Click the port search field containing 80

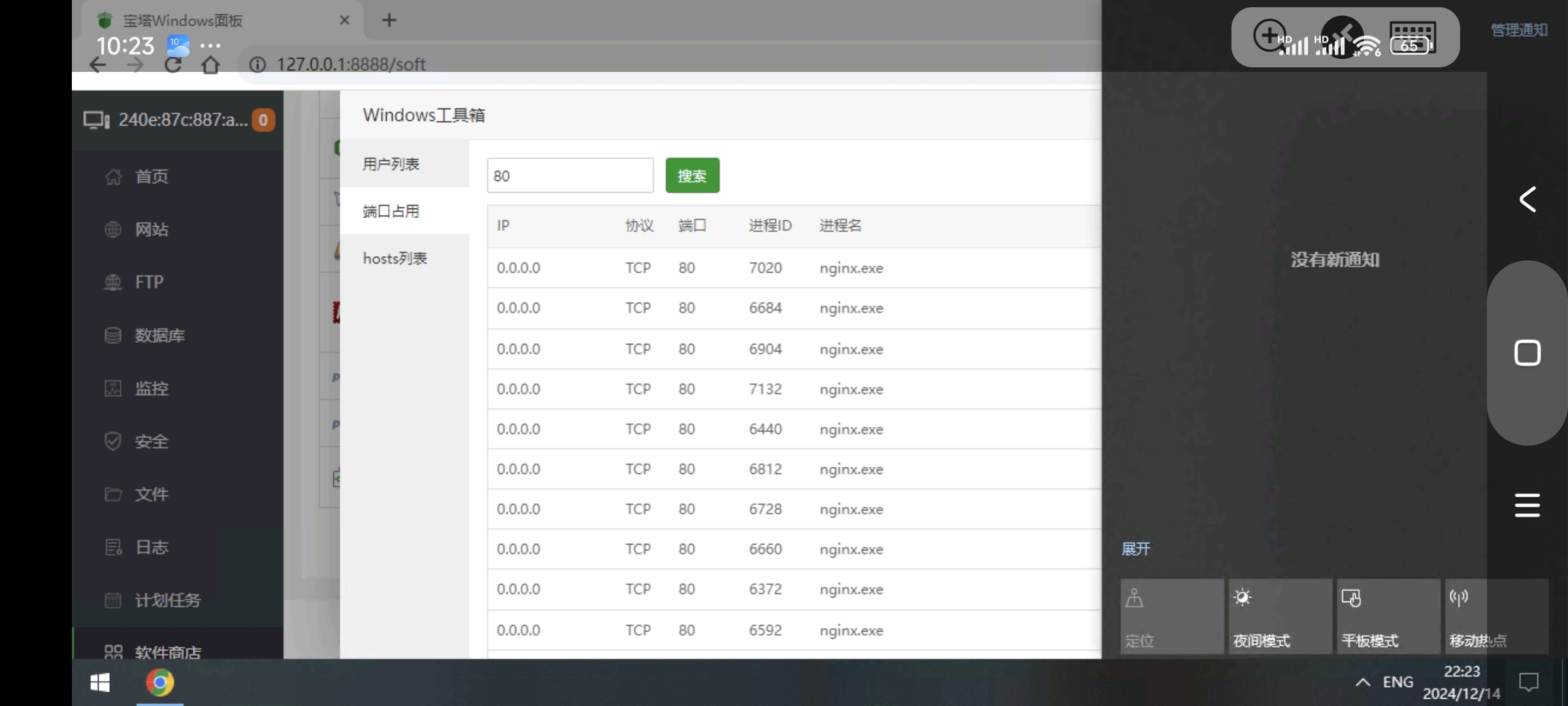click(570, 176)
